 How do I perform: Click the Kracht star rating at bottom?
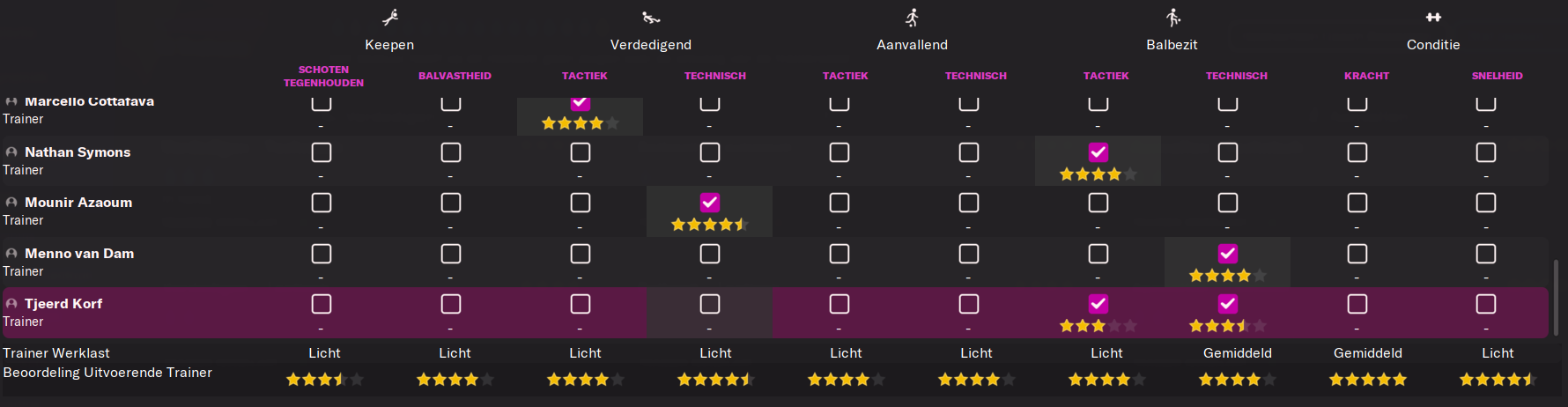click(x=1367, y=380)
